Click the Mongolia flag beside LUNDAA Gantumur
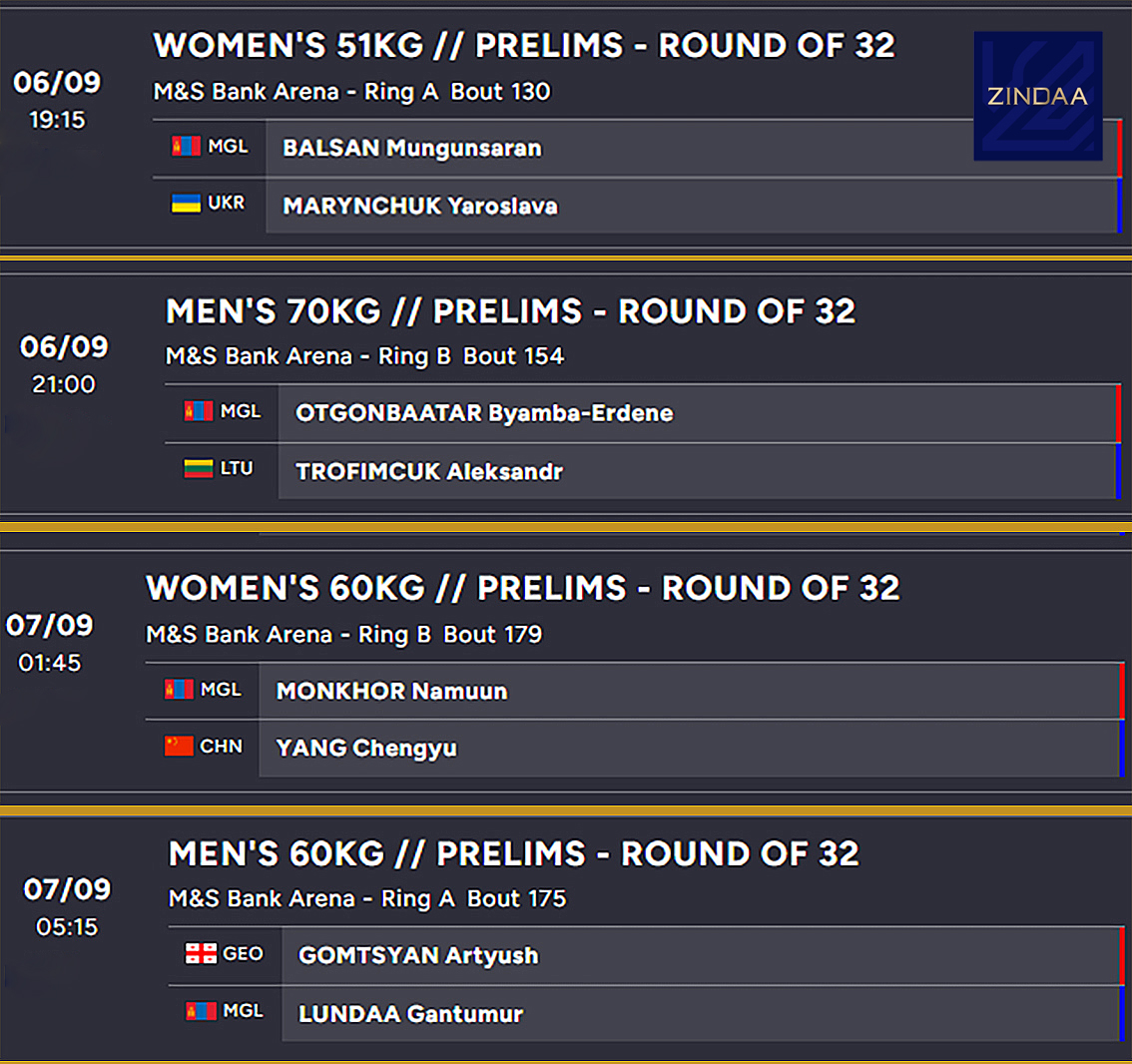This screenshot has height=1064, width=1132. click(x=201, y=1011)
